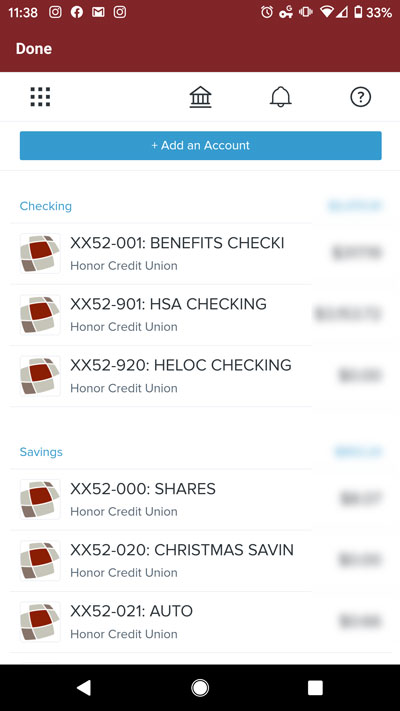Click the Add an Account button
Screen dimensions: 400x711
click(x=200, y=146)
